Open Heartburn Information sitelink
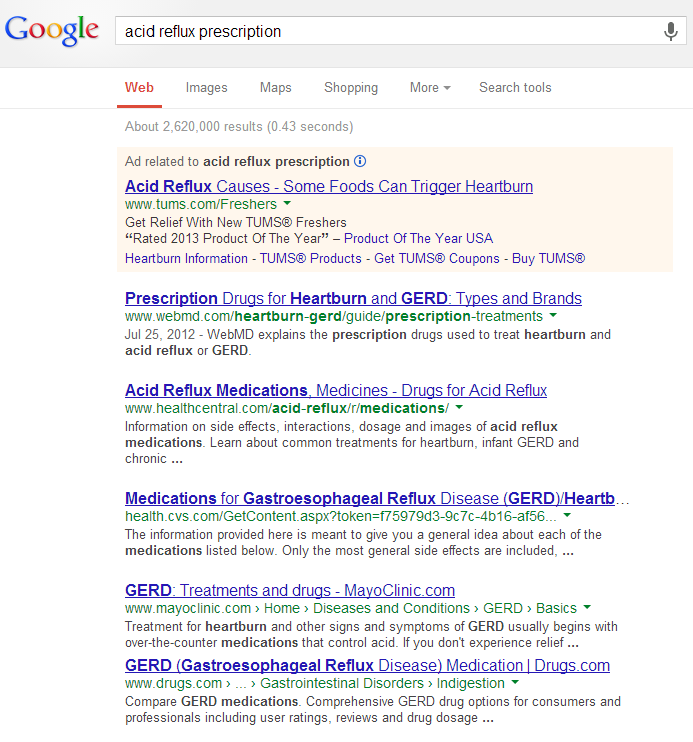Image resolution: width=693 pixels, height=742 pixels. coord(186,259)
